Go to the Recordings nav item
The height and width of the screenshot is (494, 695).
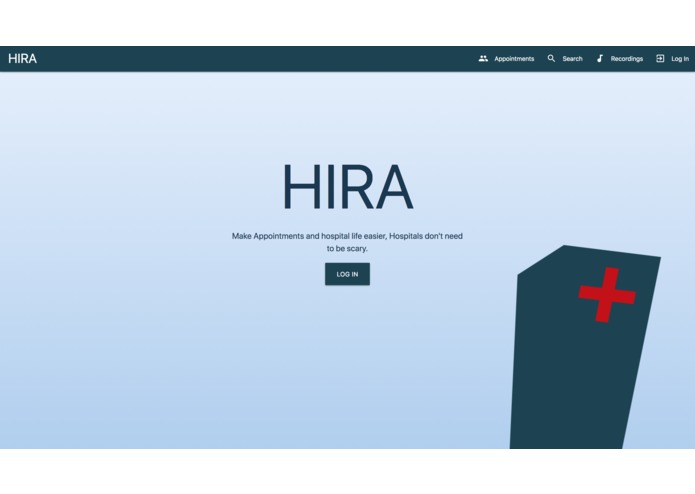[626, 58]
